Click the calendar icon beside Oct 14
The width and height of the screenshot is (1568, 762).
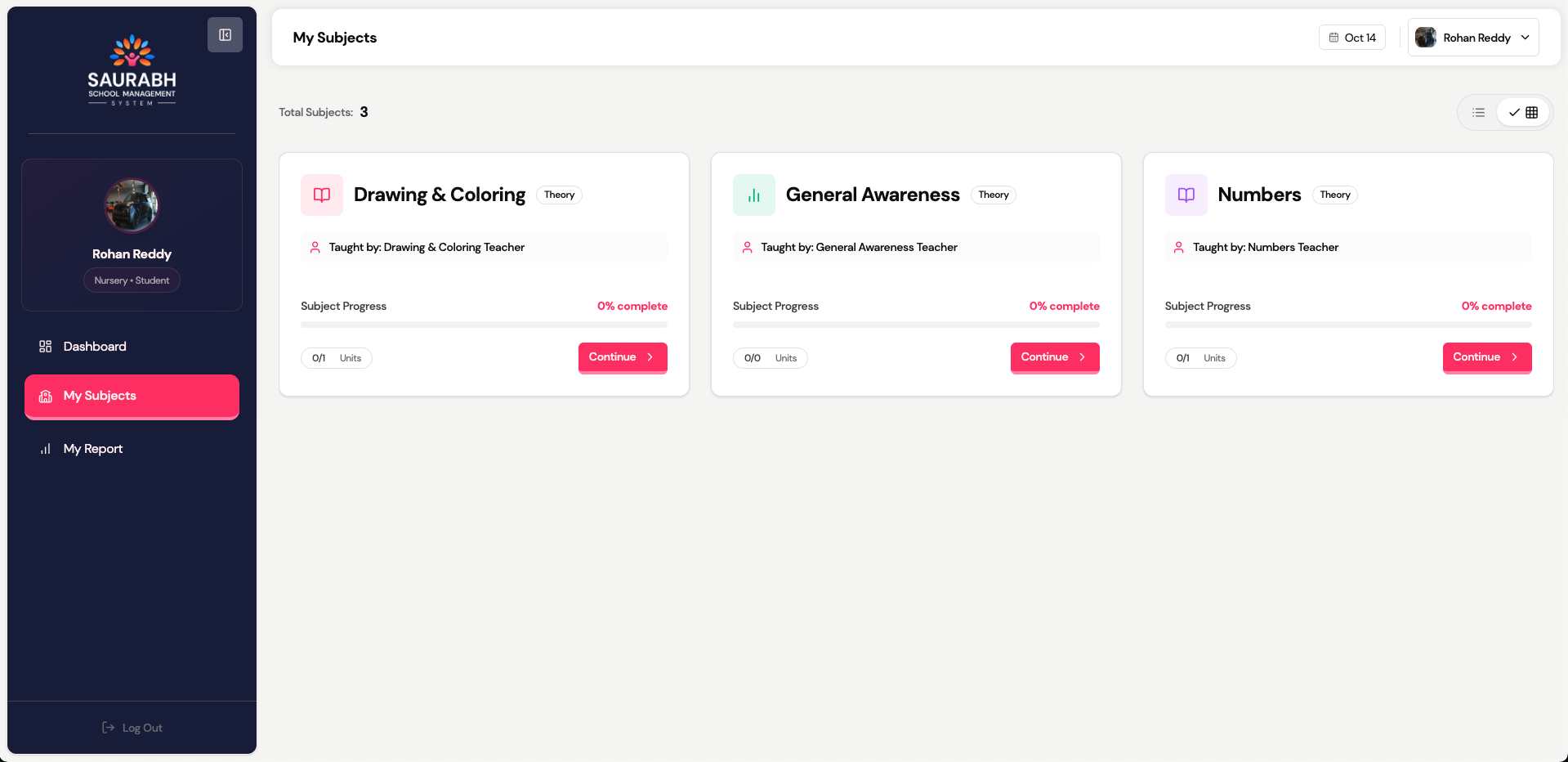tap(1333, 38)
